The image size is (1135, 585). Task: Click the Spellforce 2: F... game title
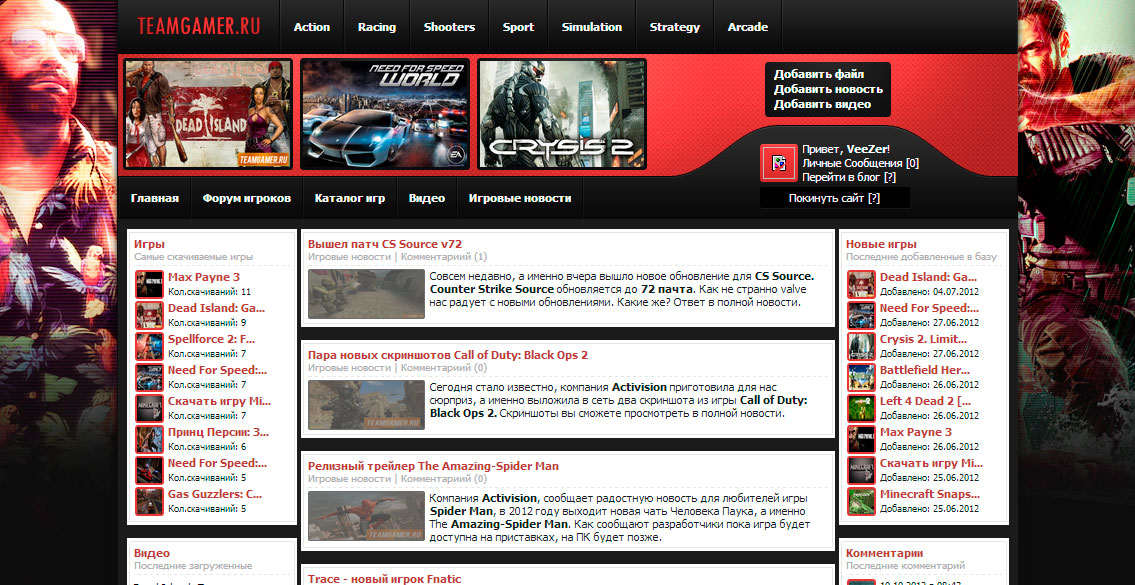pos(211,339)
